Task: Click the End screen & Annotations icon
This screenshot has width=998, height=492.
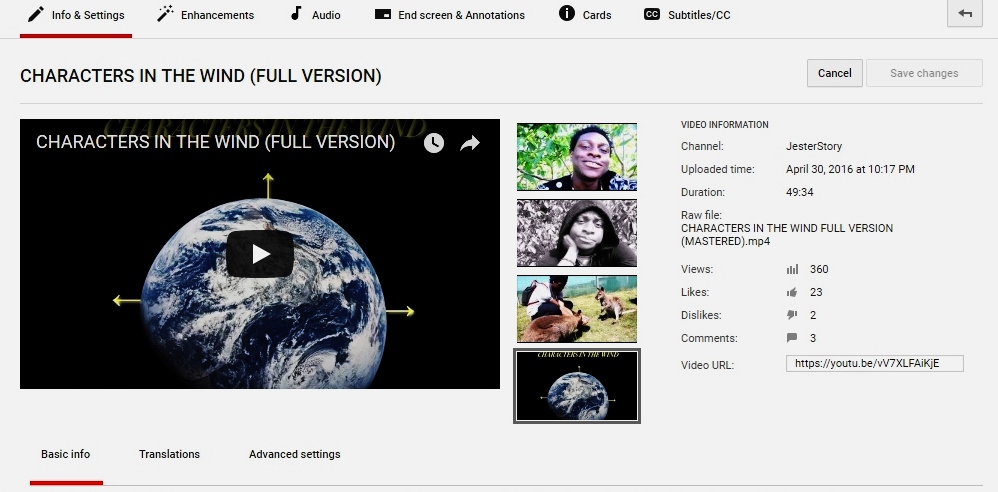Action: point(383,14)
